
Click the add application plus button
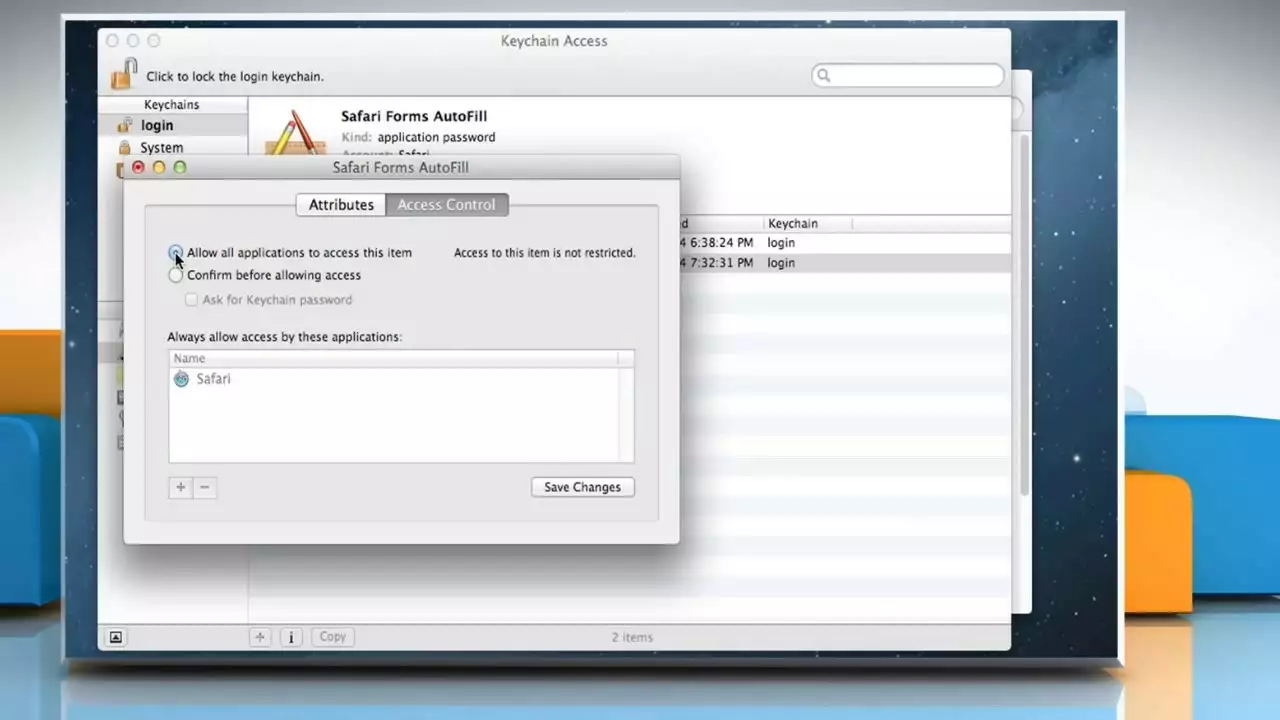180,487
